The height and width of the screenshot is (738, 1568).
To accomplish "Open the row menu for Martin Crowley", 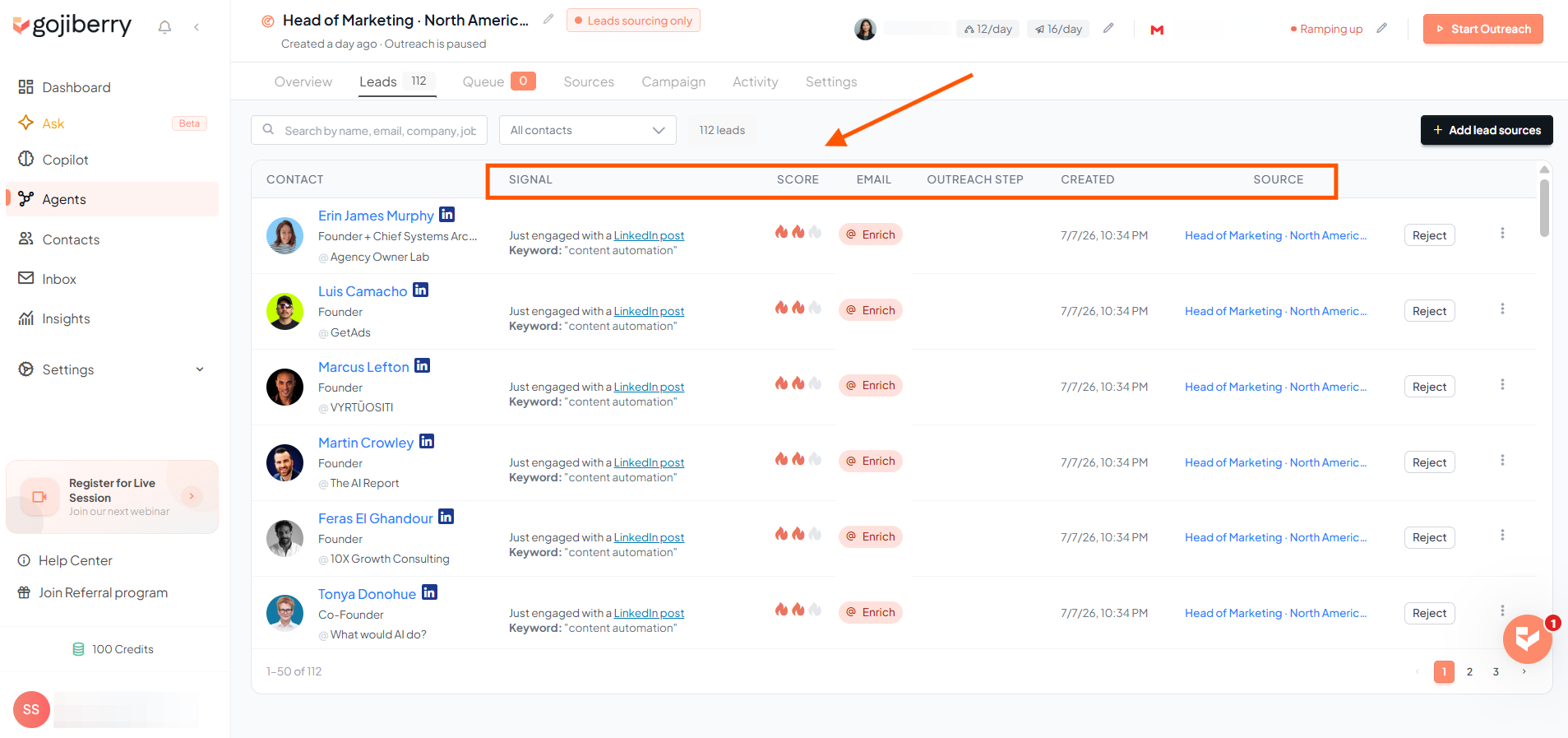I will coord(1502,461).
